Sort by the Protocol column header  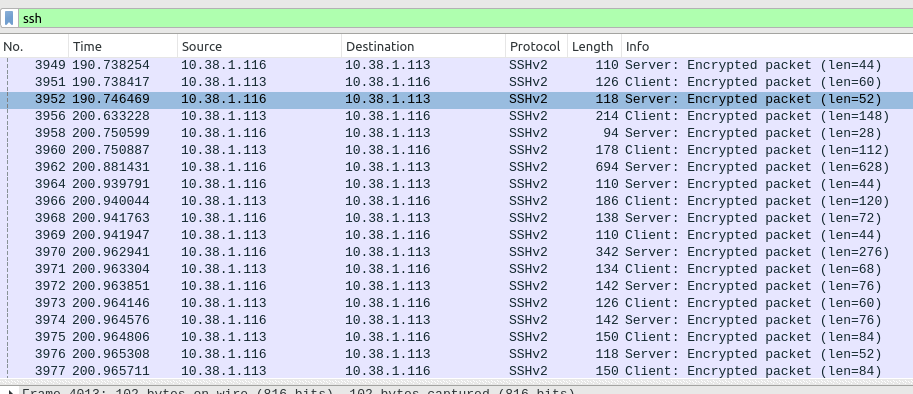(536, 47)
